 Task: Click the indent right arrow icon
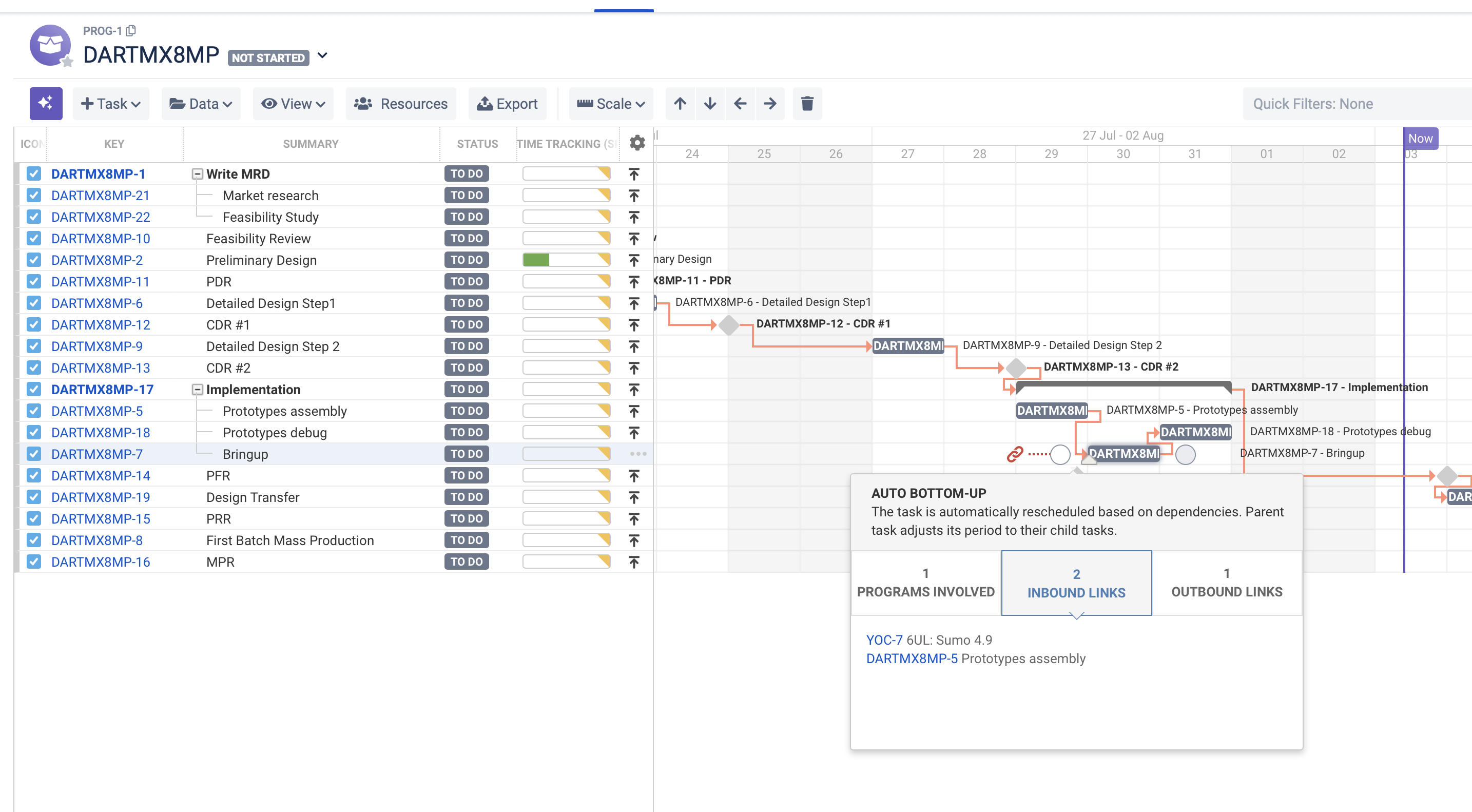(x=770, y=104)
